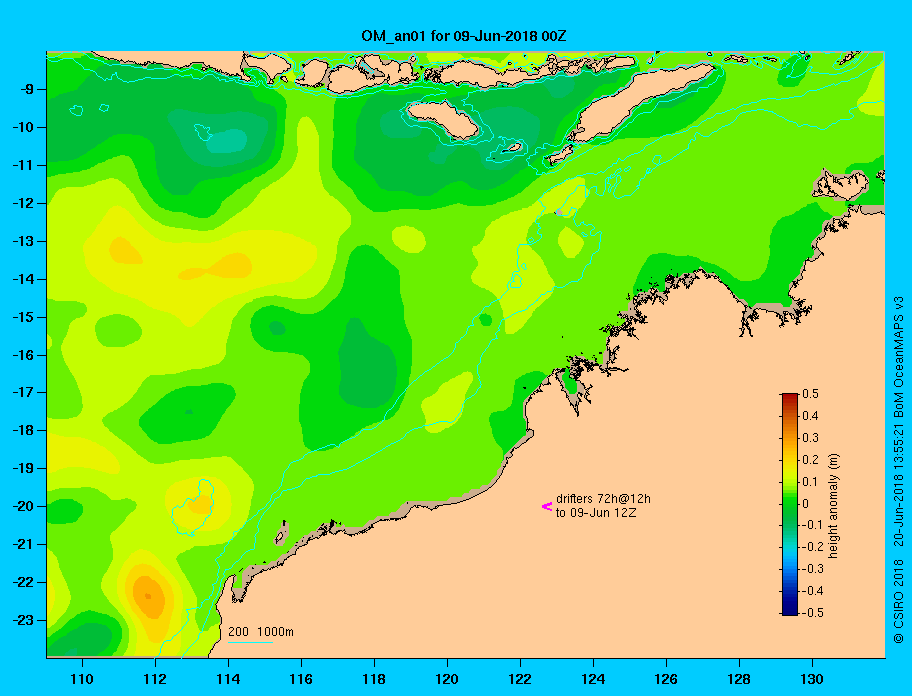Click latitude axis label "-16"
The height and width of the screenshot is (696, 912).
click(23, 355)
